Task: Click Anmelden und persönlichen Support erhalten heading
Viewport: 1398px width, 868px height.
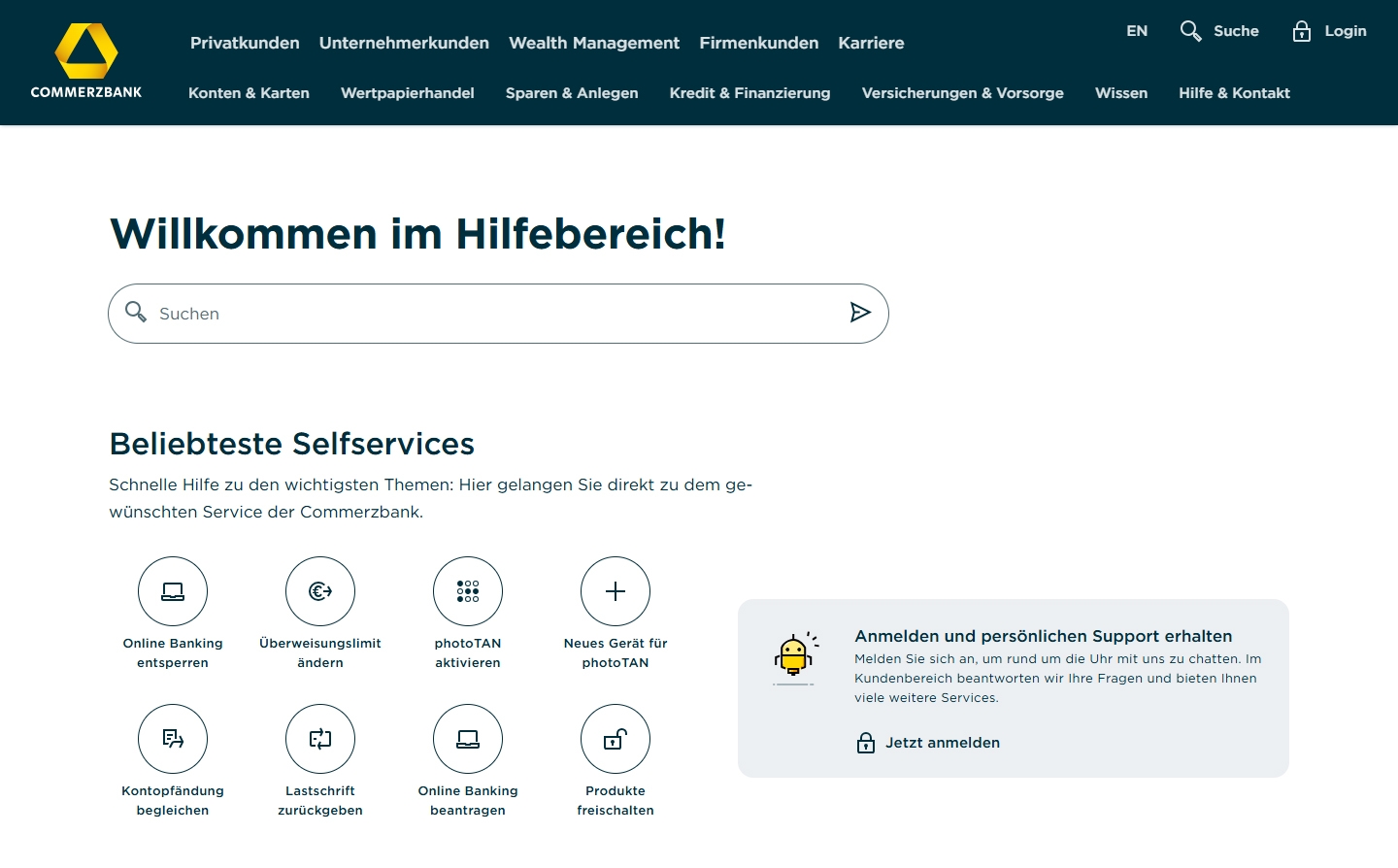Action: (x=1044, y=636)
